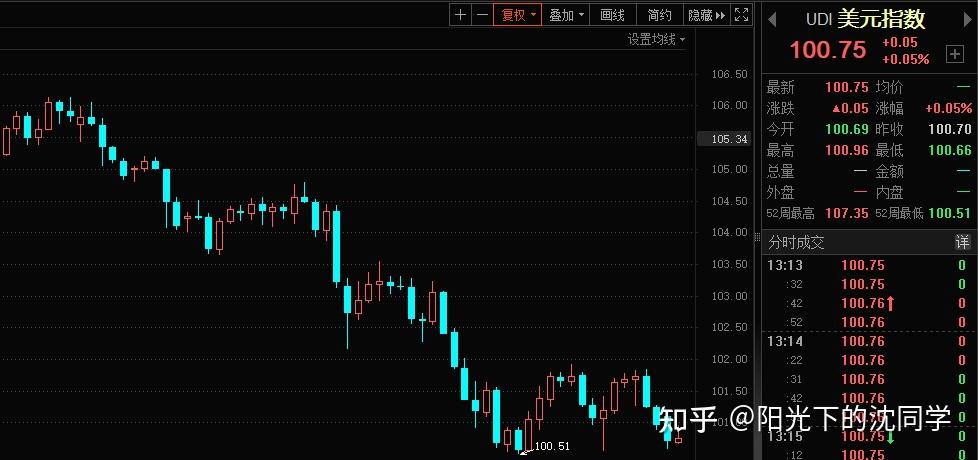Click the 总量 label in quote panel

pyautogui.click(x=780, y=171)
